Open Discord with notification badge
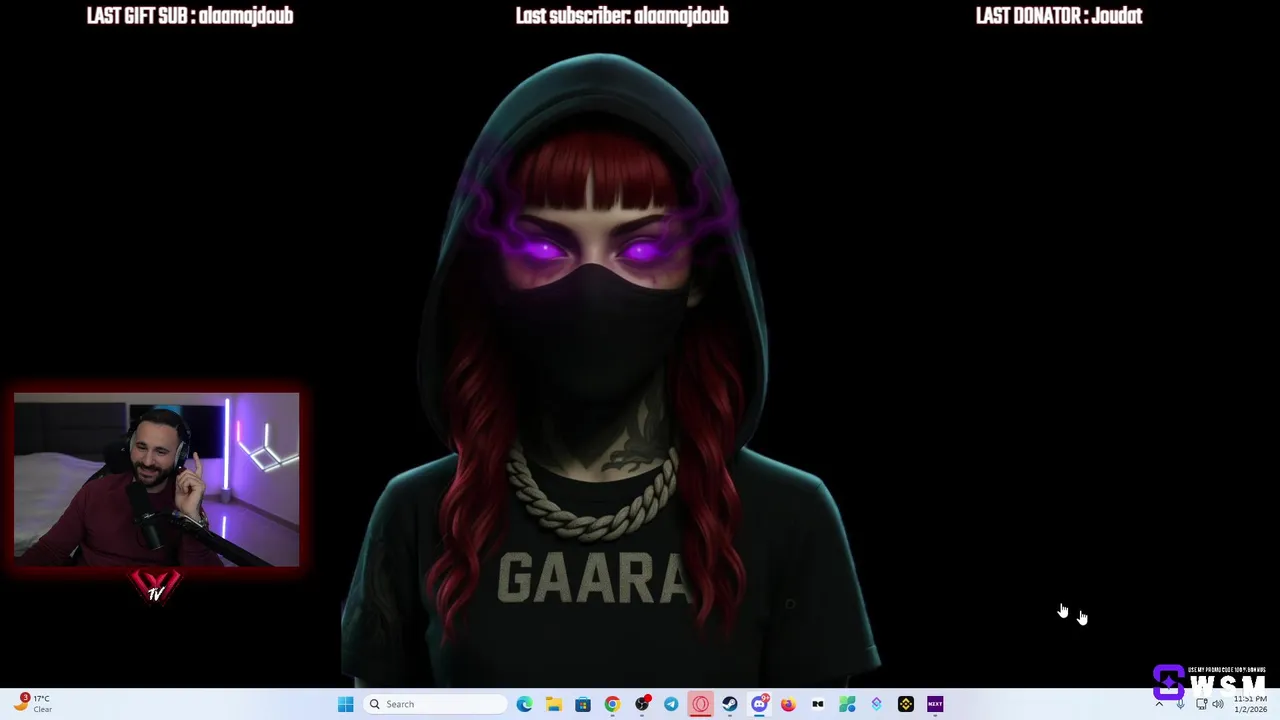1280x720 pixels. (759, 704)
